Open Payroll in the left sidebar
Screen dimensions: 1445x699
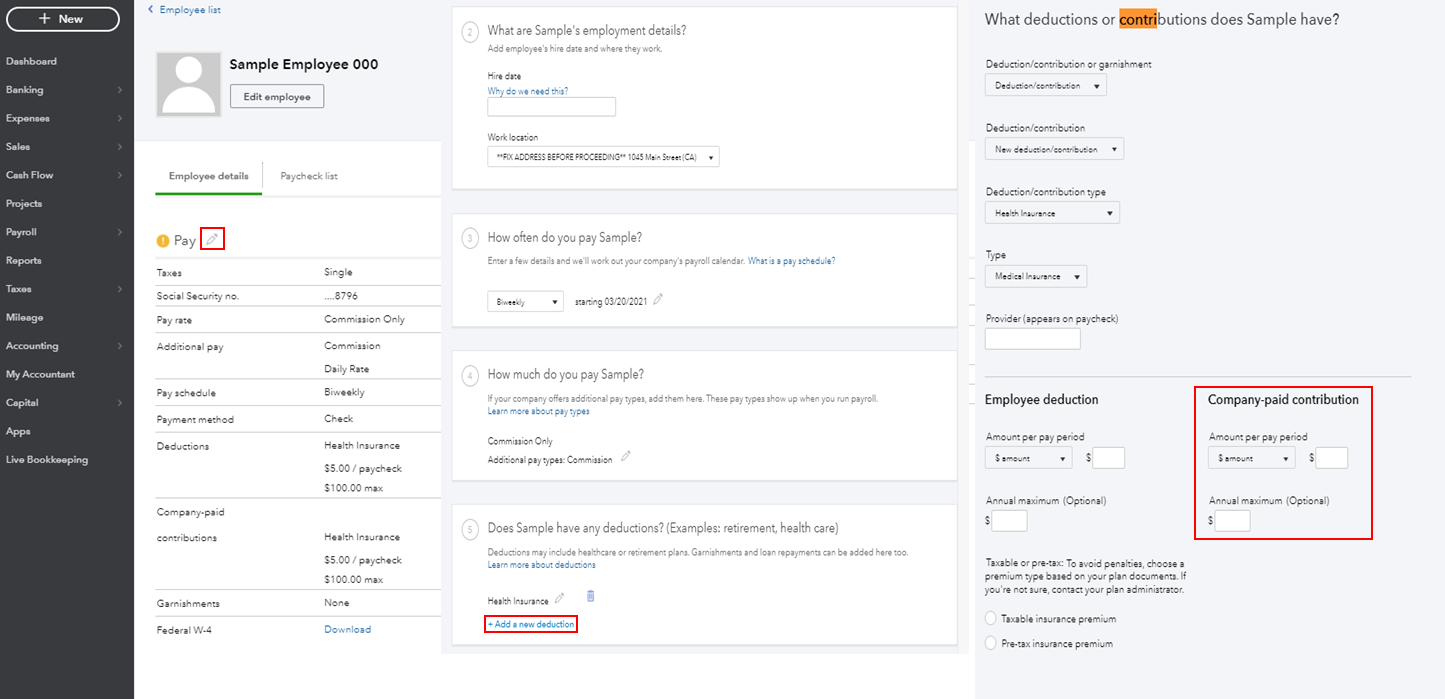22,232
